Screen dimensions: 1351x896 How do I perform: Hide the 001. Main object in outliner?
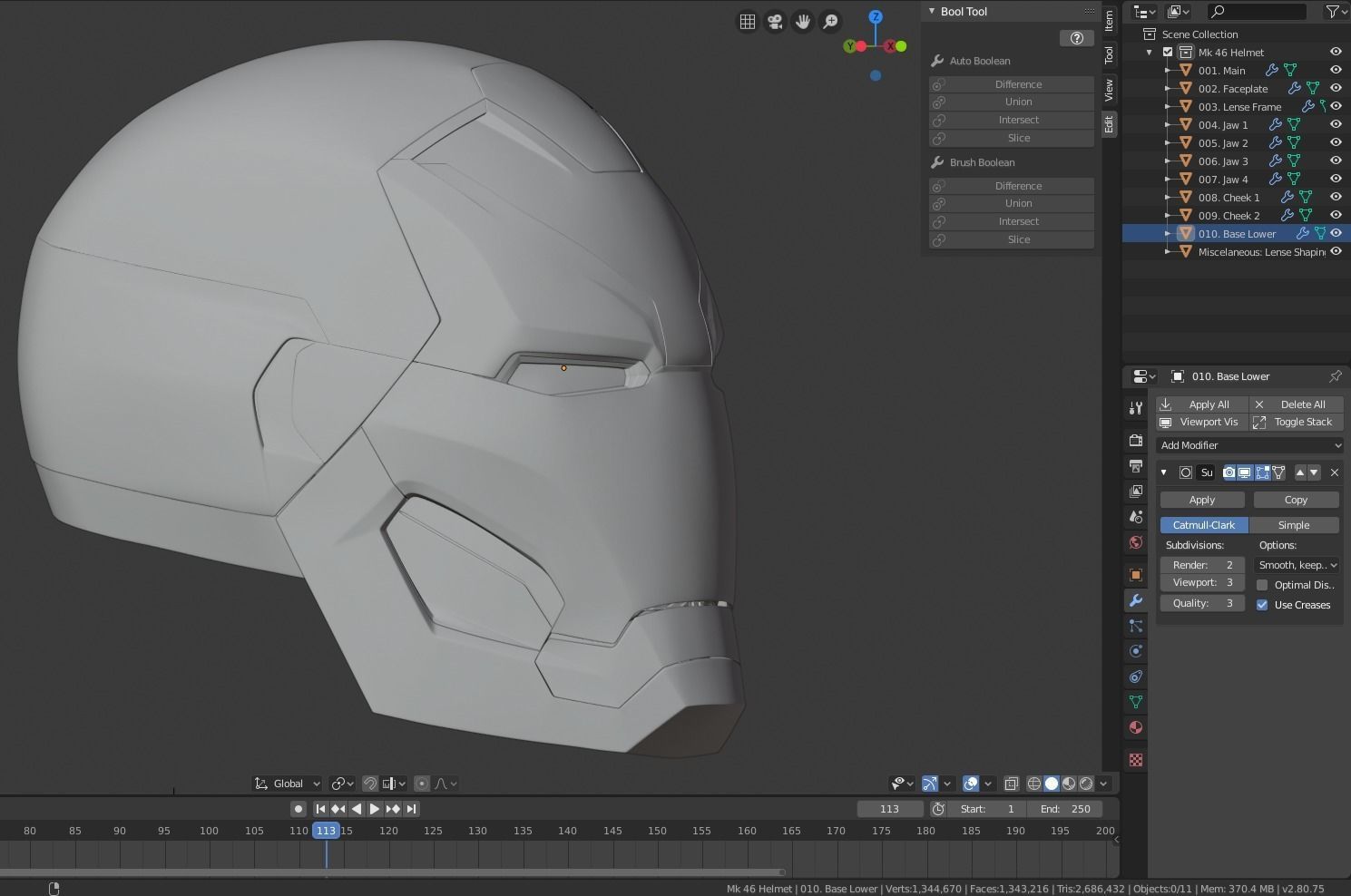coord(1336,70)
